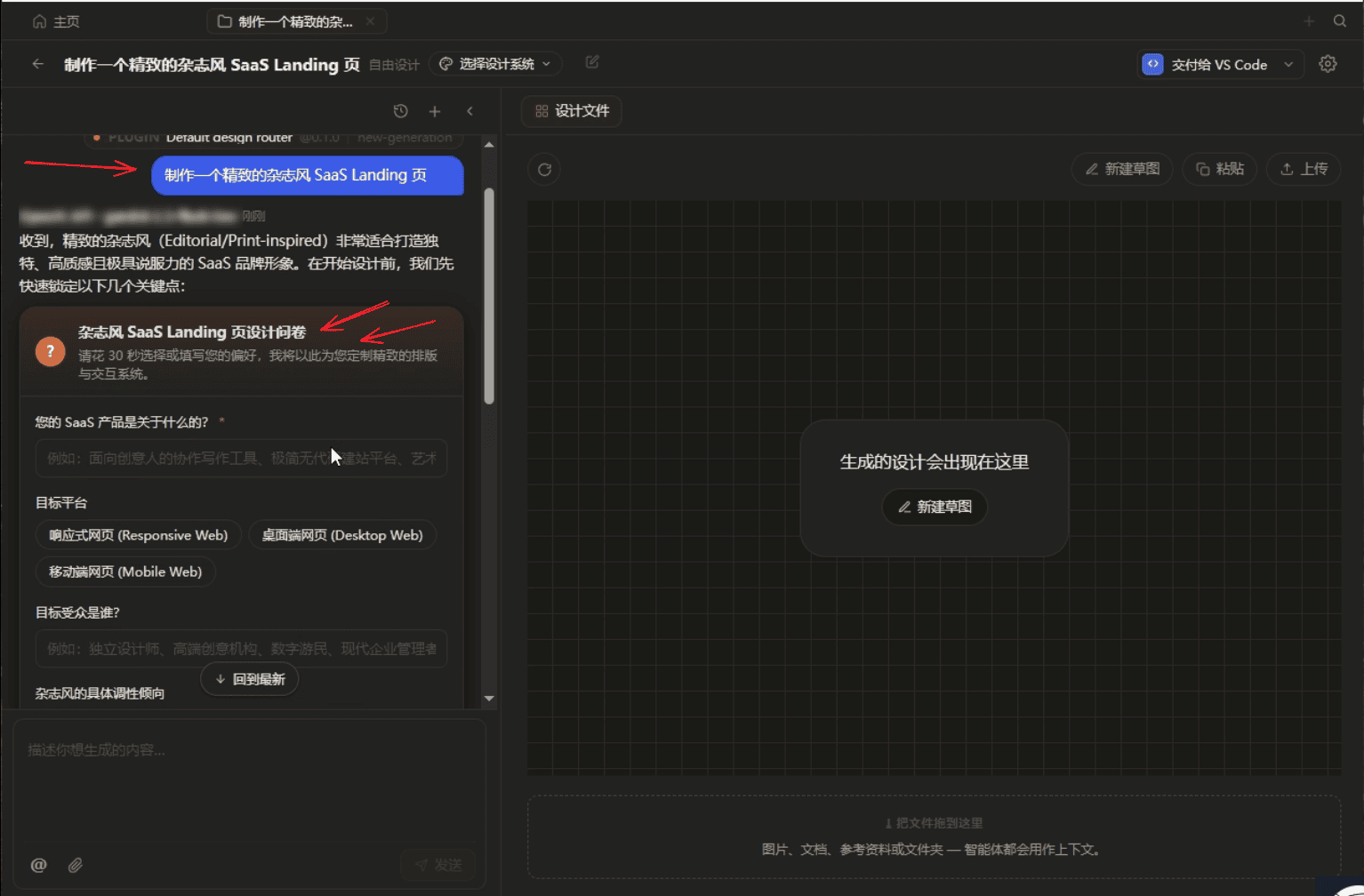The height and width of the screenshot is (896, 1364).
Task: Click the edit title pencil icon
Action: coord(592,62)
